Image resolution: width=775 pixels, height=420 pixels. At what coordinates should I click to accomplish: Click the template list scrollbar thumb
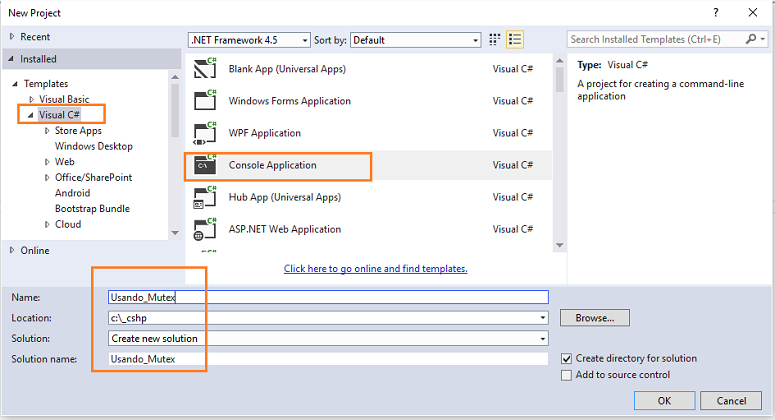tap(560, 80)
